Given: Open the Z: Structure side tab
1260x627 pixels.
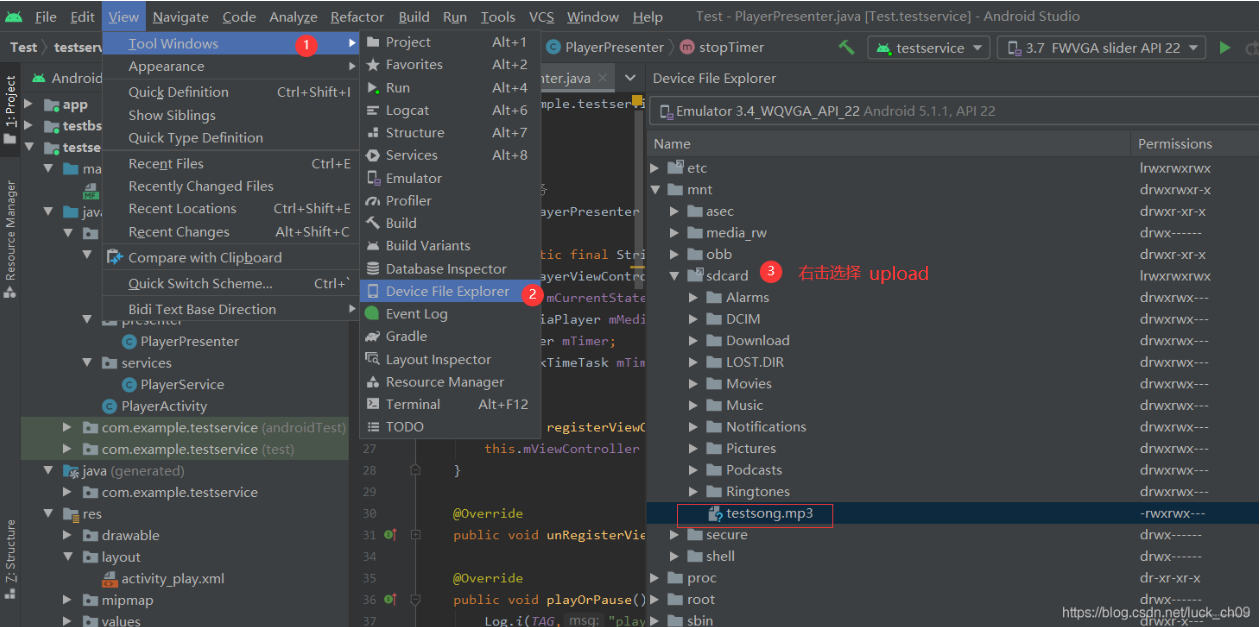Looking at the screenshot, I should point(10,558).
